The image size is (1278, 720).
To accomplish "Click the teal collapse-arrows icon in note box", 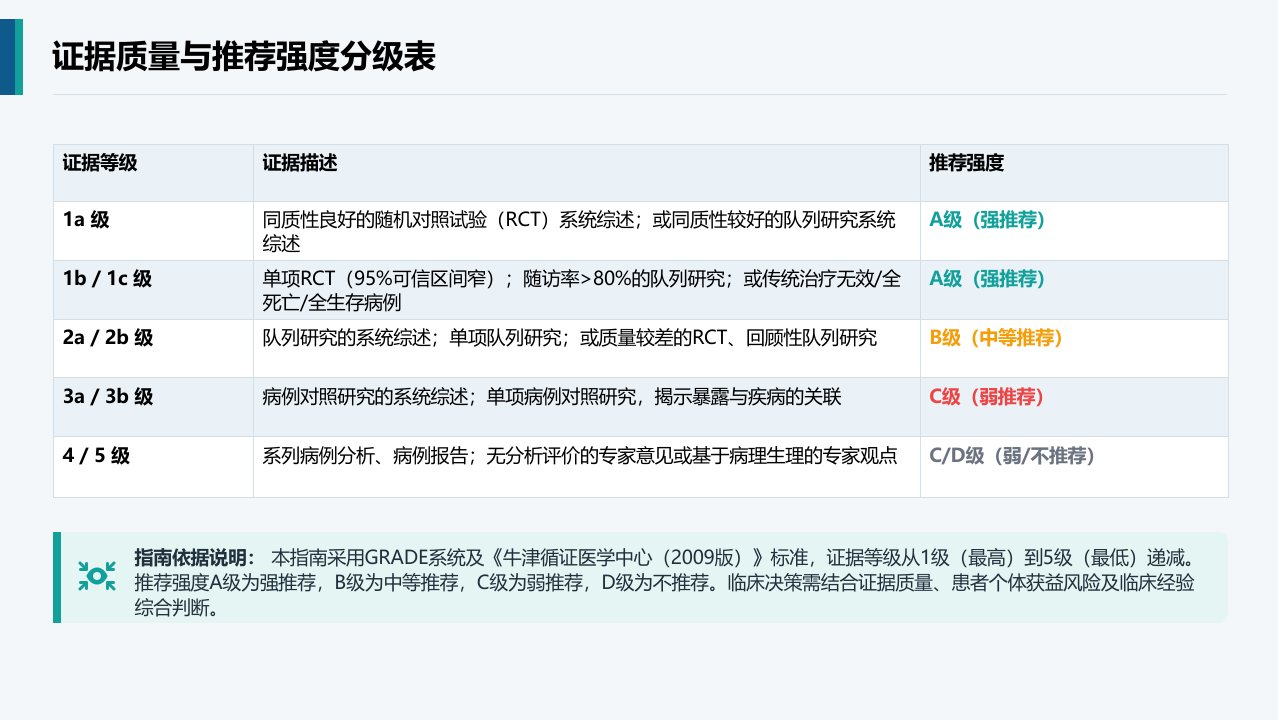I will pyautogui.click(x=97, y=575).
